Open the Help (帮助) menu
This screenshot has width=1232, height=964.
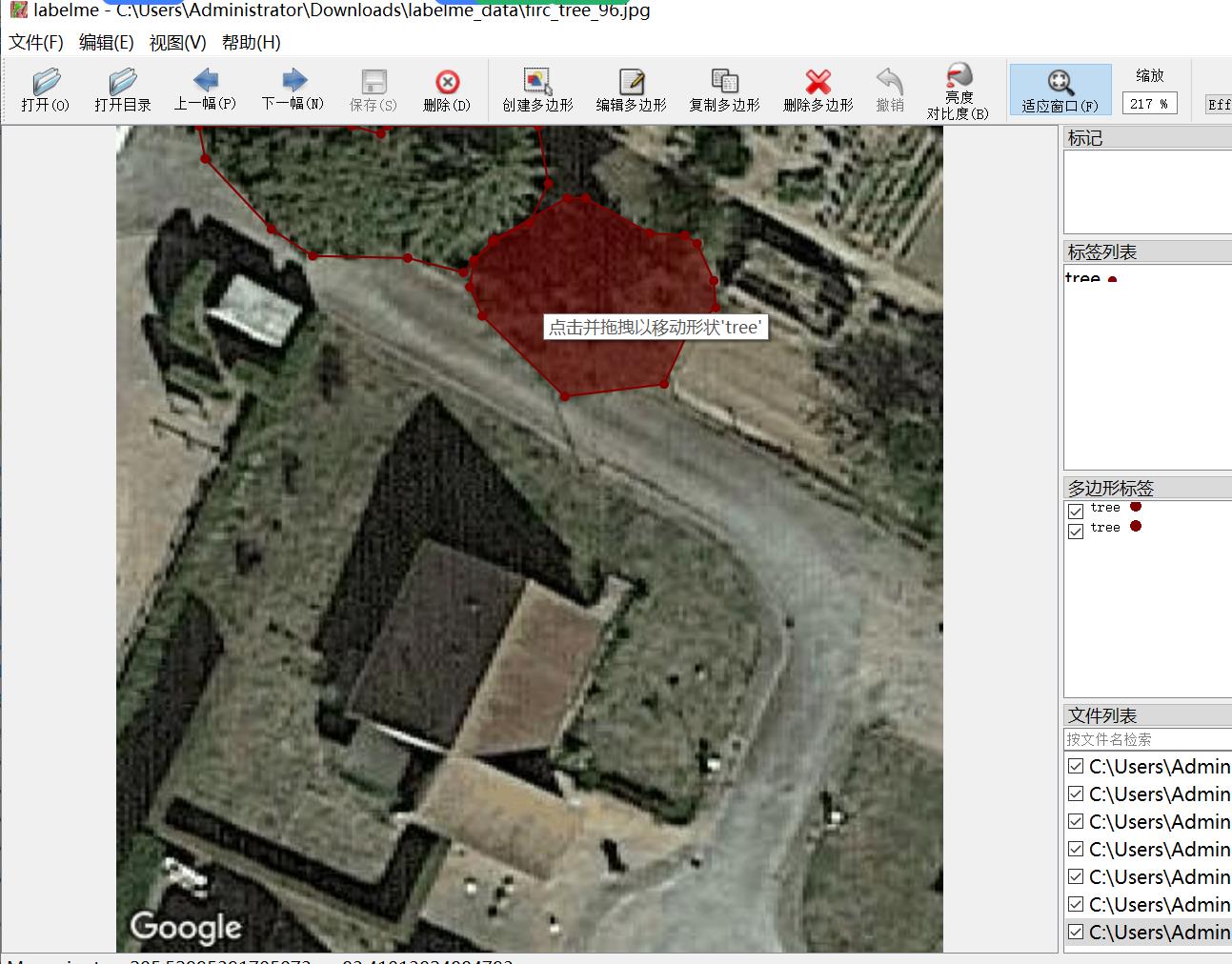[251, 42]
